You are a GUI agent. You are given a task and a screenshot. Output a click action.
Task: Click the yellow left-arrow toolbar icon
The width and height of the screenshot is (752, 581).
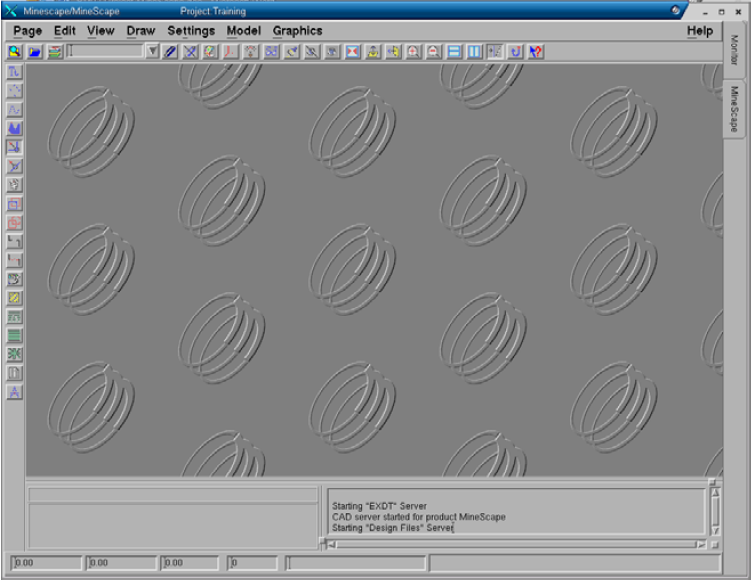[x=393, y=51]
